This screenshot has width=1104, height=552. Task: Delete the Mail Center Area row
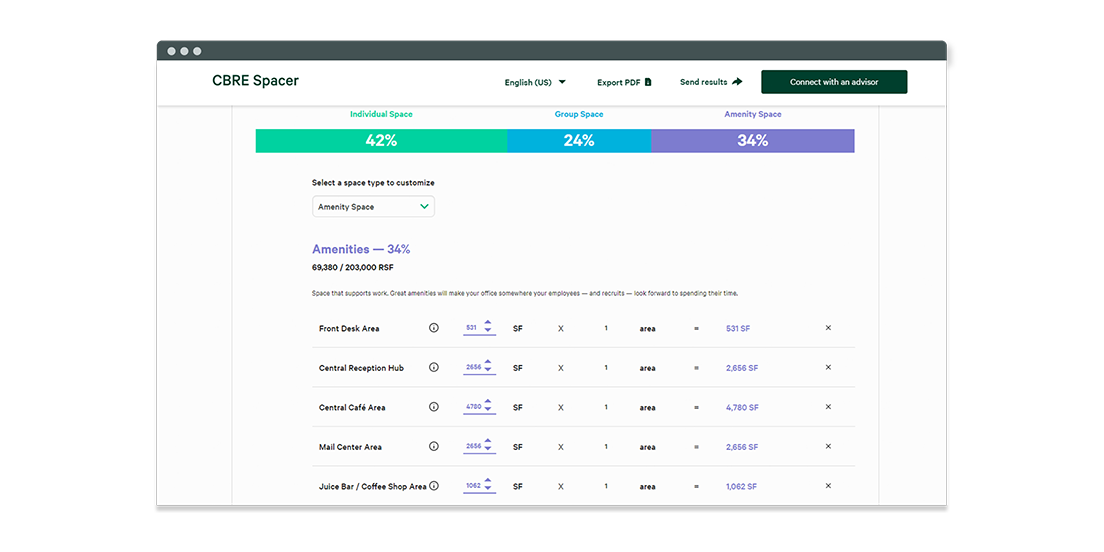pyautogui.click(x=828, y=447)
